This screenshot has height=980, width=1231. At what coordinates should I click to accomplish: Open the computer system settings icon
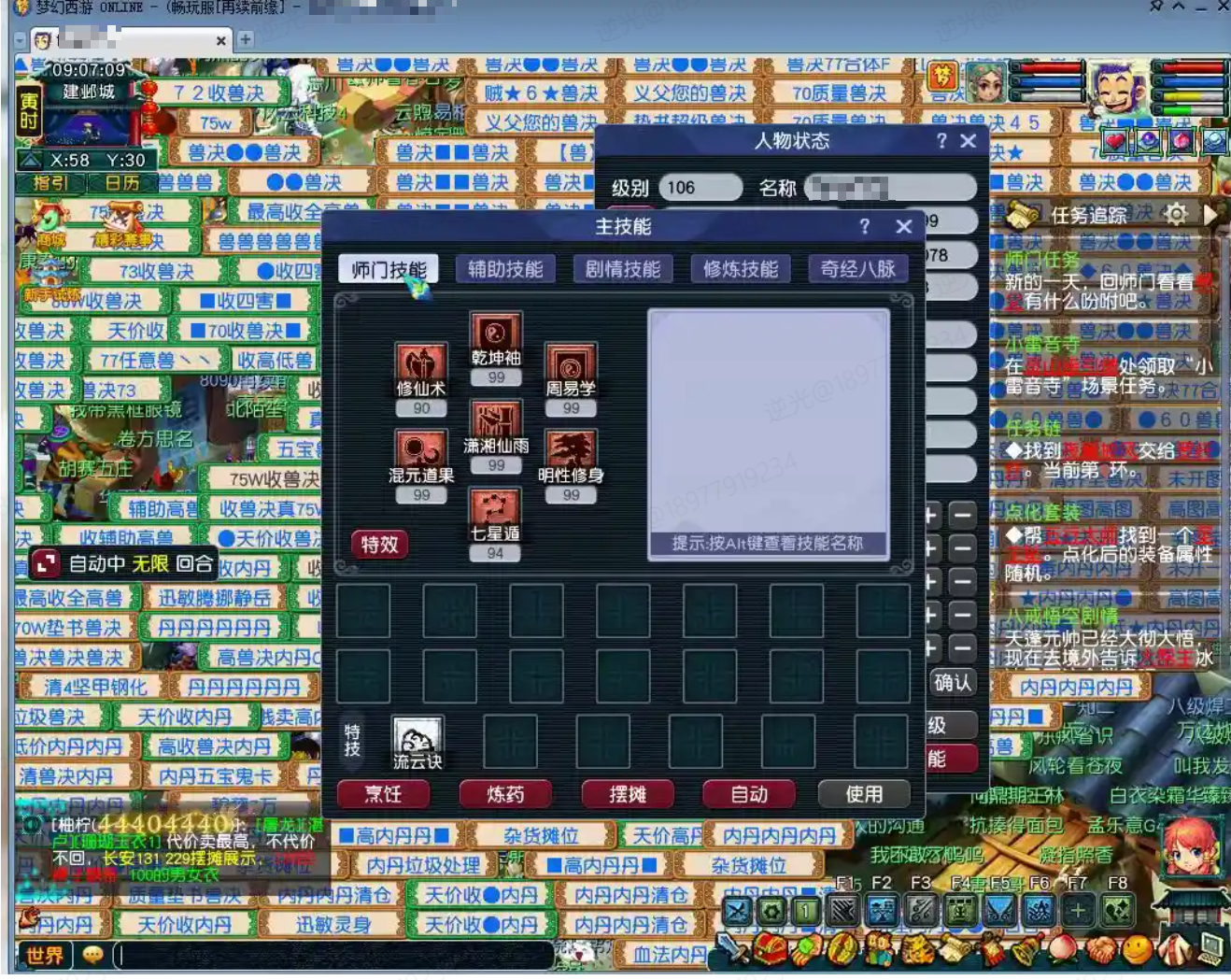coord(1211,951)
